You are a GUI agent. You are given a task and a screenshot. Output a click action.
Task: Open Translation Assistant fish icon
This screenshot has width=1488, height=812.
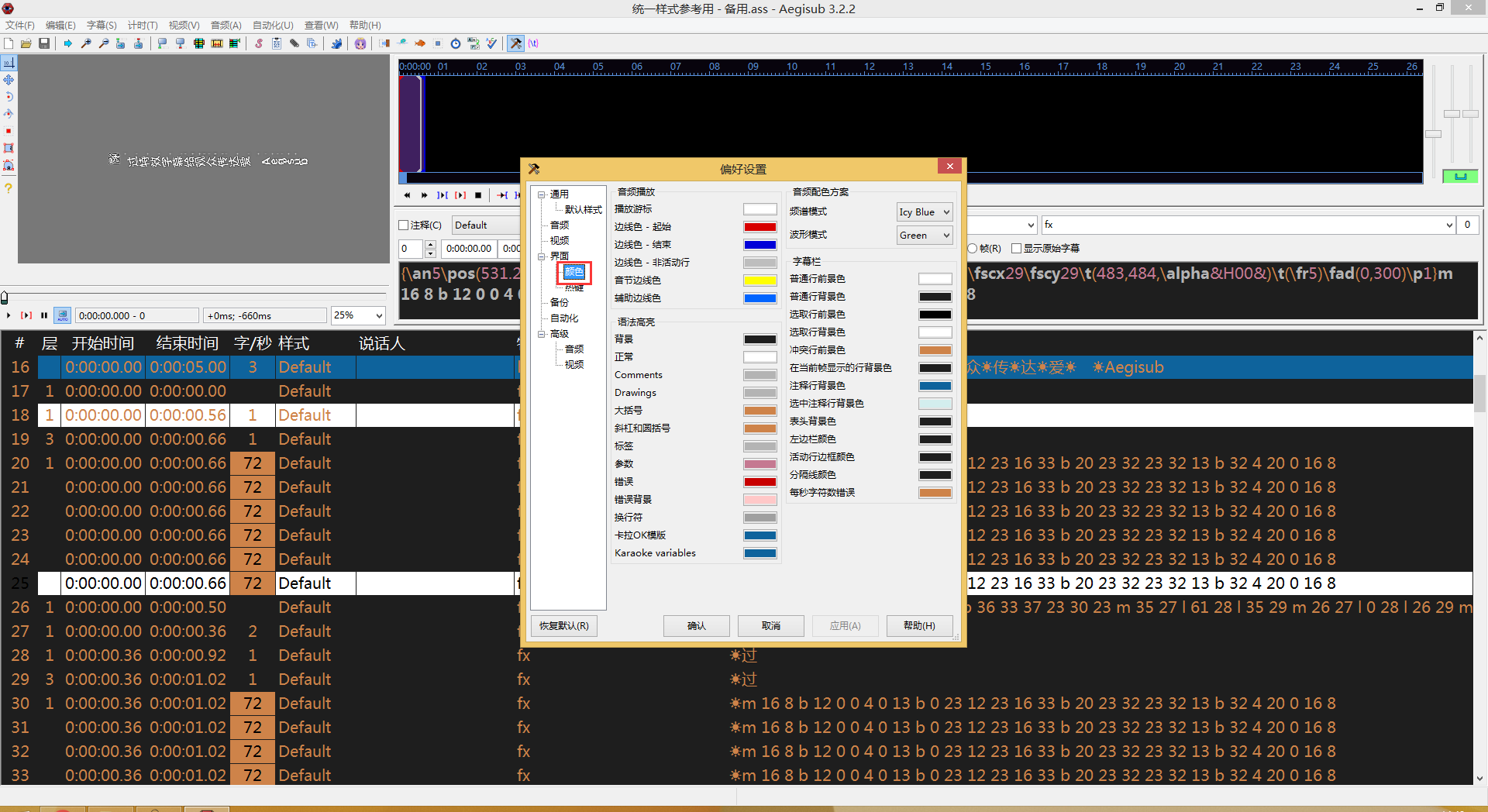420,43
